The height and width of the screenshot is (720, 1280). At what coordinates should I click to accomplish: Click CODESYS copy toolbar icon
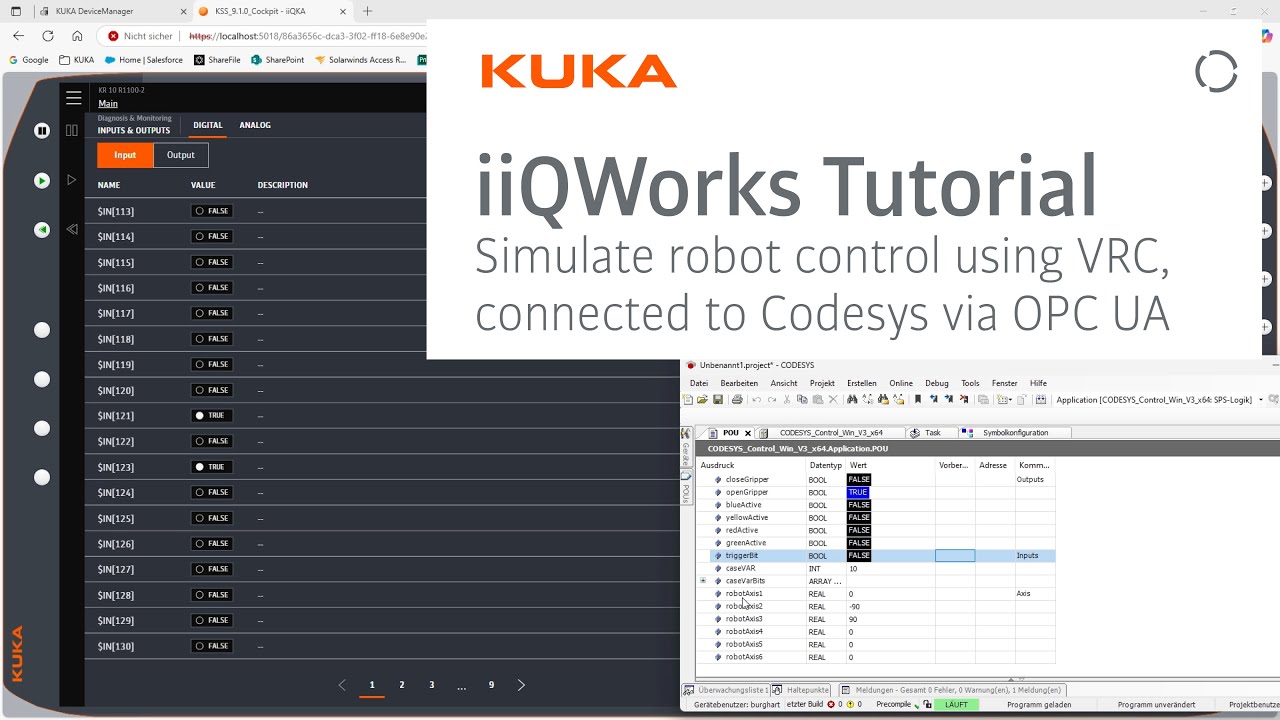click(802, 400)
